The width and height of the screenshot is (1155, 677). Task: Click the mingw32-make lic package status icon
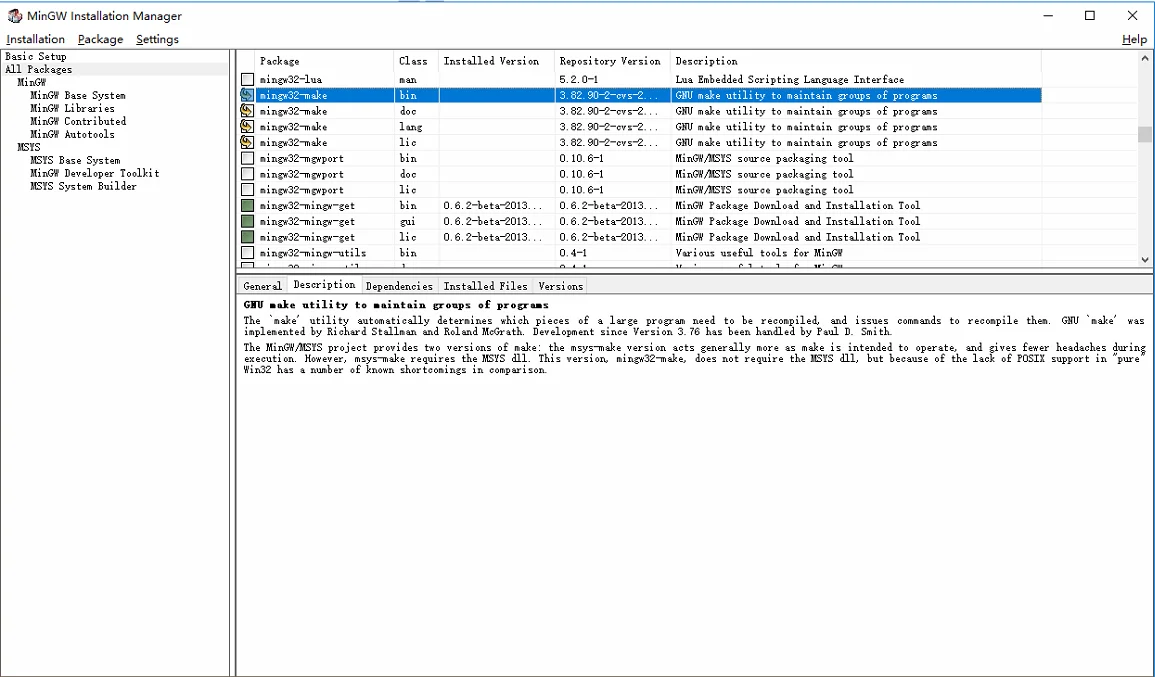pyautogui.click(x=247, y=142)
